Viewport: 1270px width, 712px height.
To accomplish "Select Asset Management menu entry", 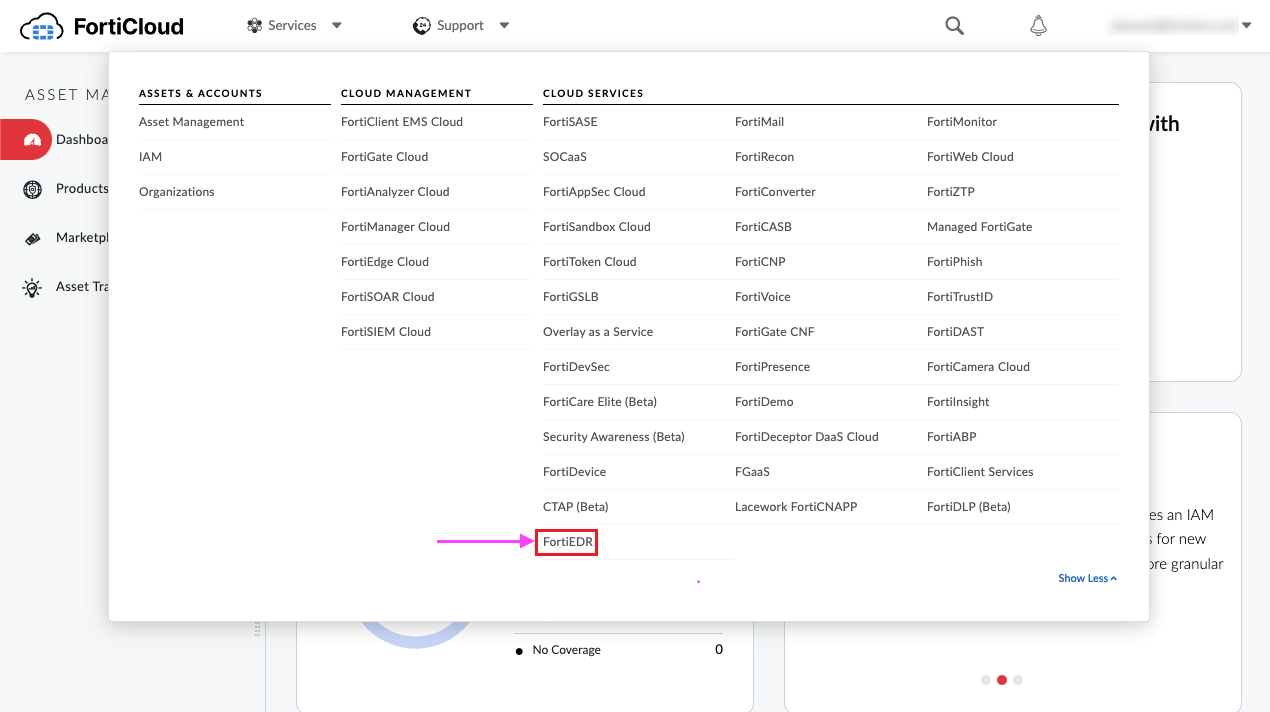I will 191,122.
